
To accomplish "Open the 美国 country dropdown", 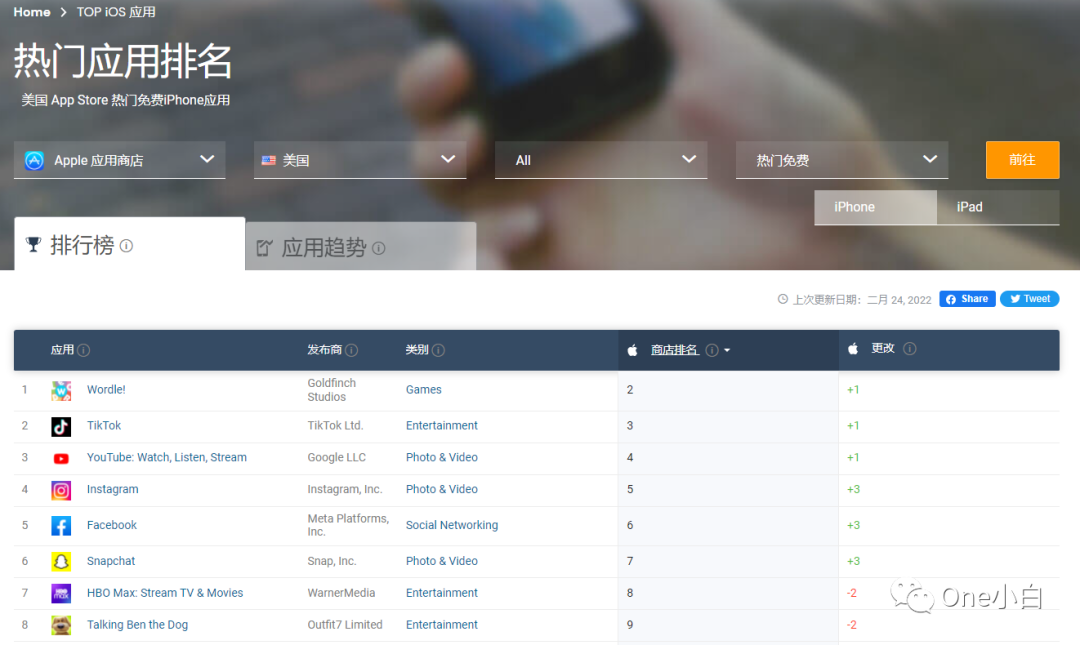I will pos(360,159).
